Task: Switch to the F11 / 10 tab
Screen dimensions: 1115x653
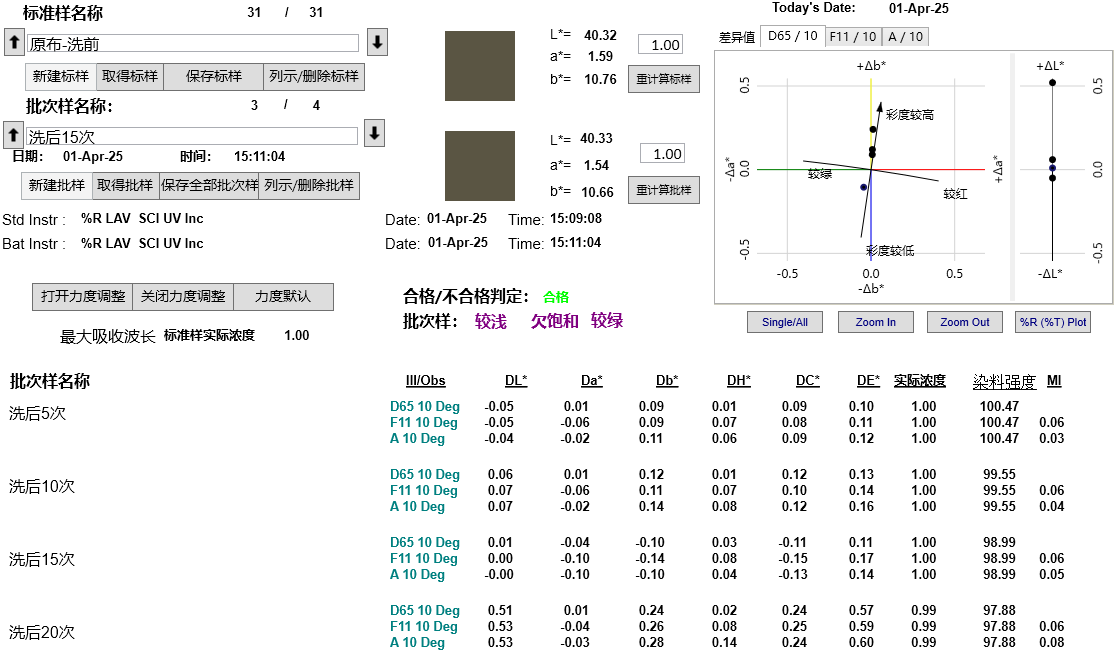Action: pos(853,36)
